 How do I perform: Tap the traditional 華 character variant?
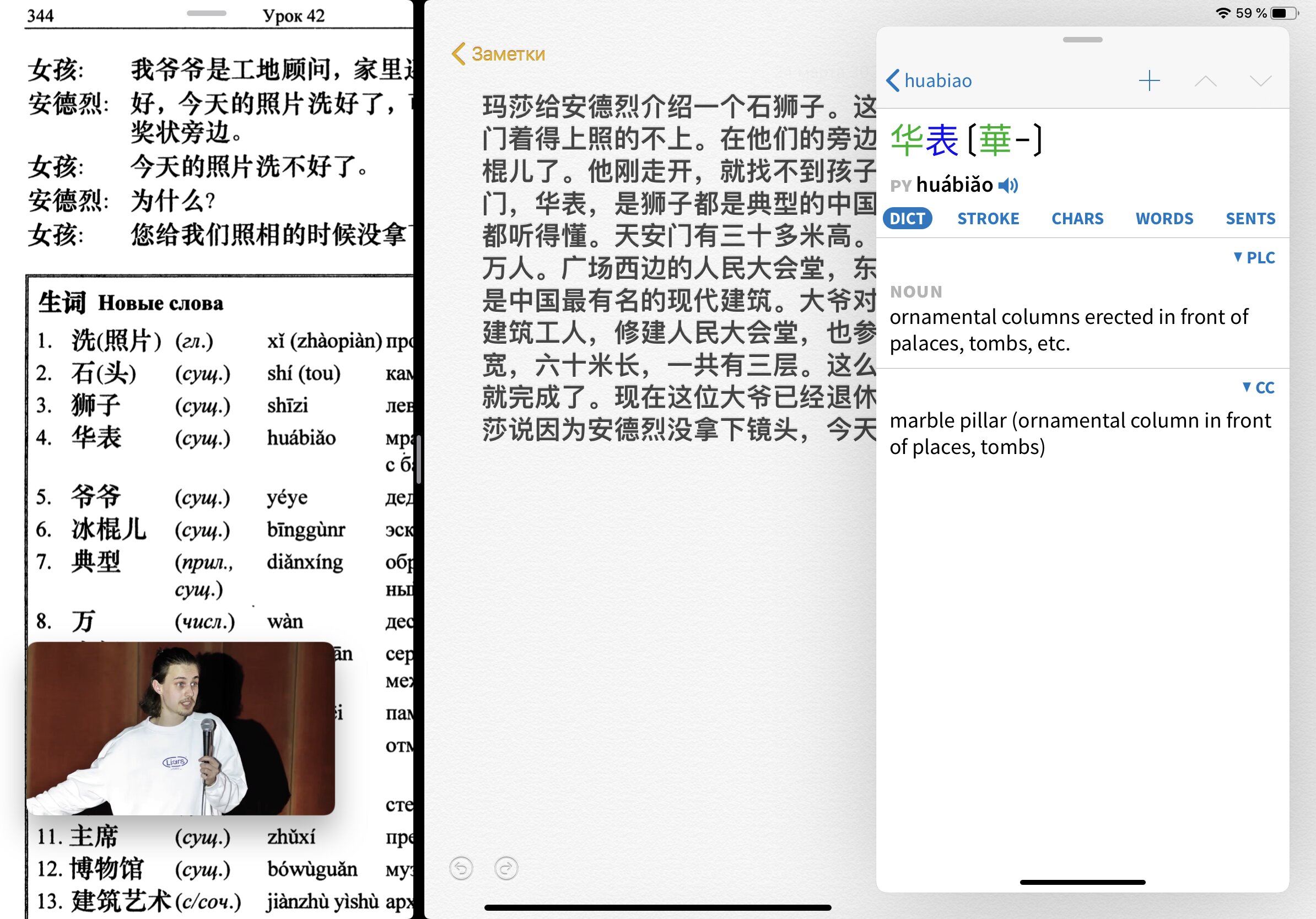coord(995,140)
